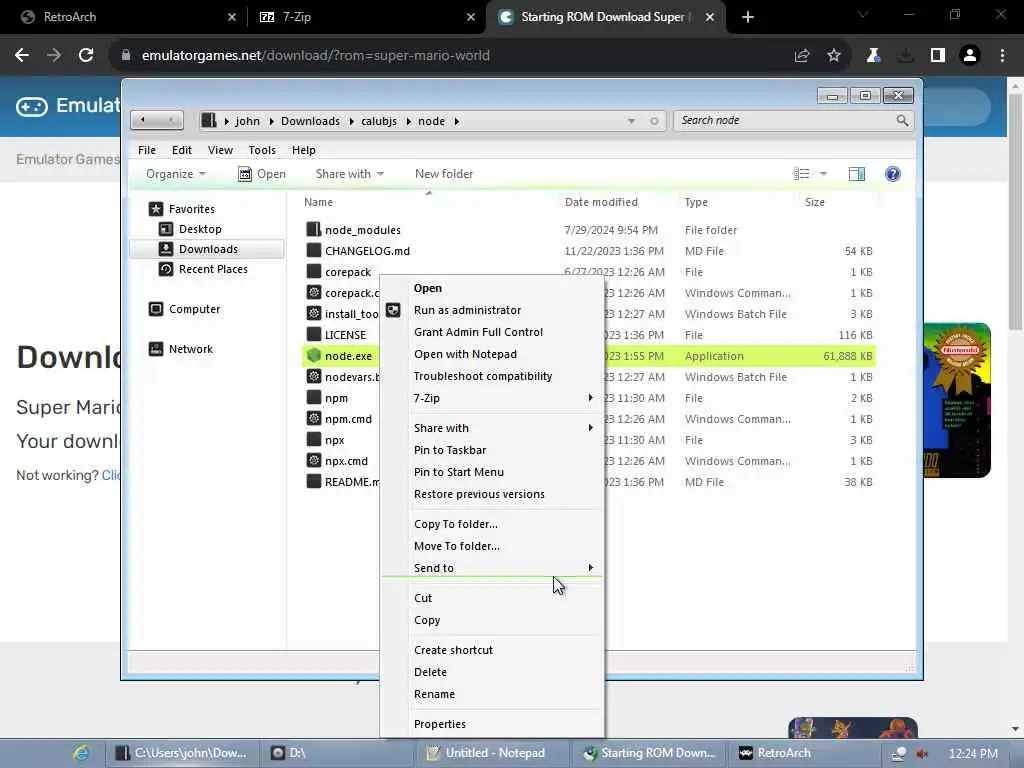
Task: Click the site lock icon in URL bar
Action: [x=126, y=56]
